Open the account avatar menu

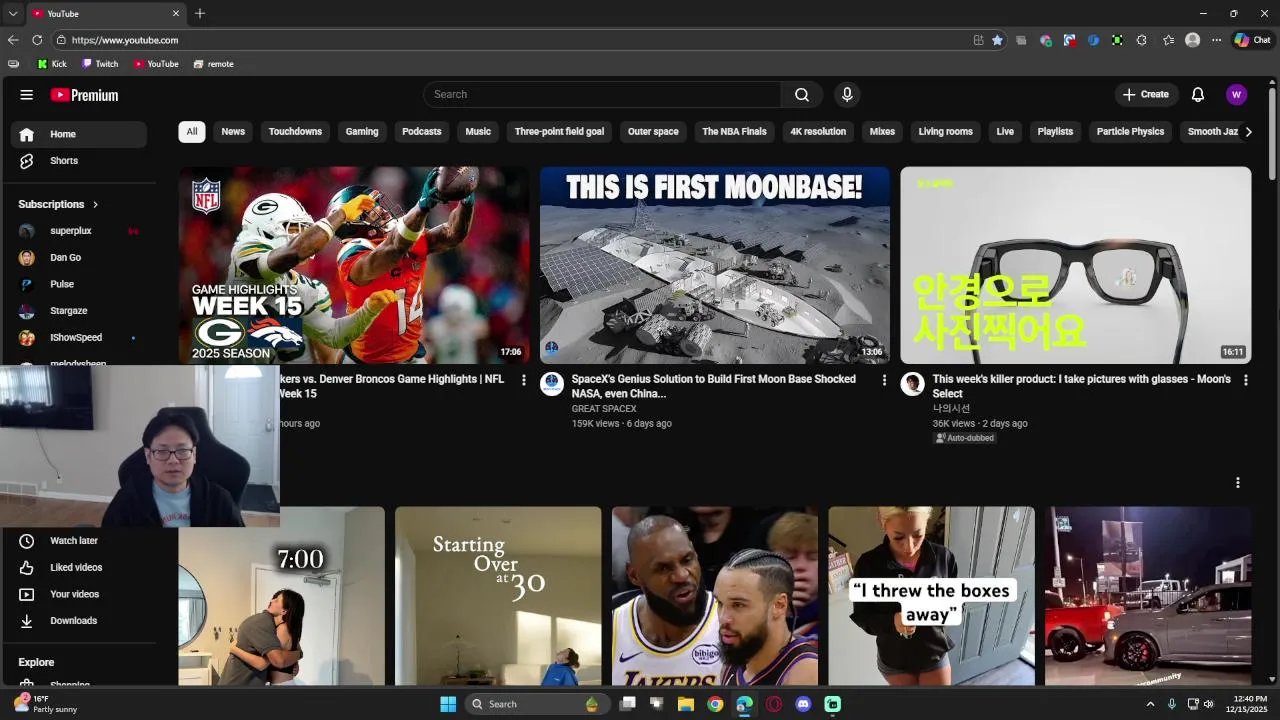click(x=1237, y=95)
